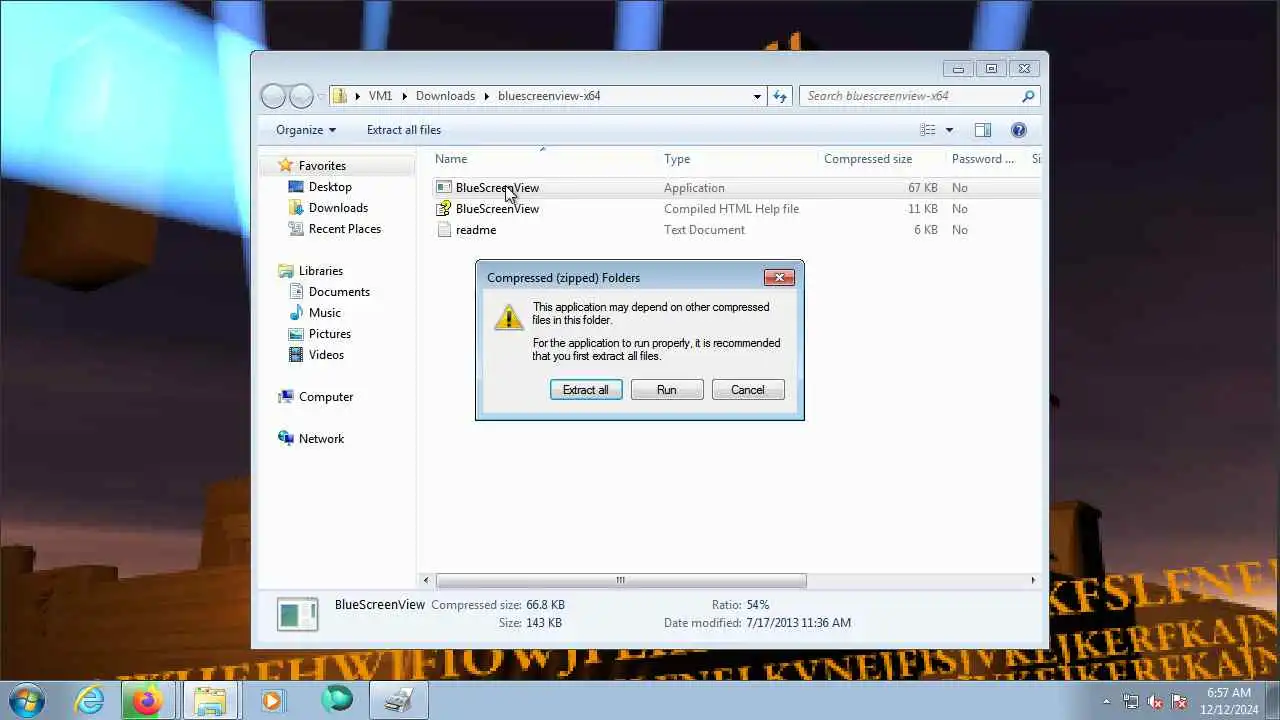Open Pictures library
This screenshot has height=720, width=1280.
point(330,334)
